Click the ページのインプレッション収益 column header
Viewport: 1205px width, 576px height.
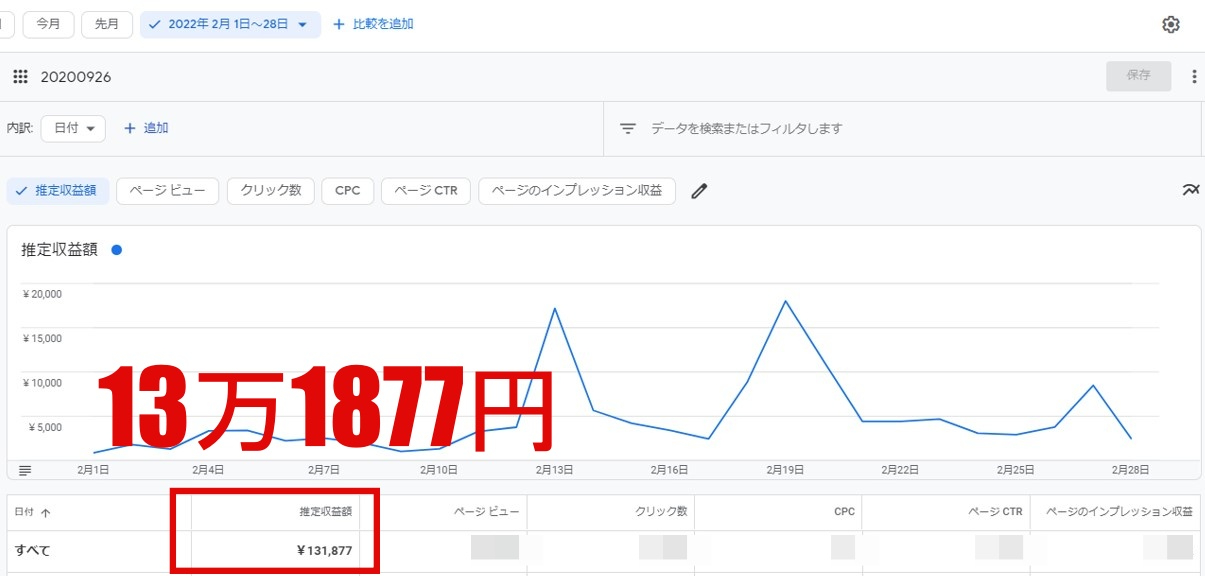[x=1119, y=512]
